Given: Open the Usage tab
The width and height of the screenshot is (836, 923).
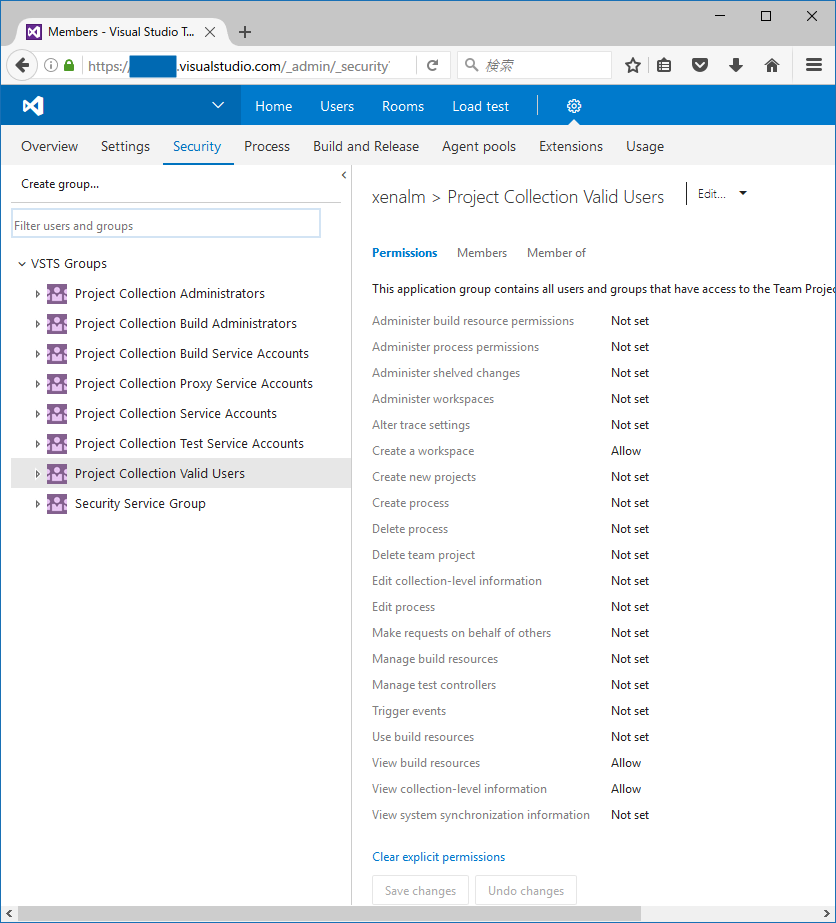Looking at the screenshot, I should click(x=645, y=146).
